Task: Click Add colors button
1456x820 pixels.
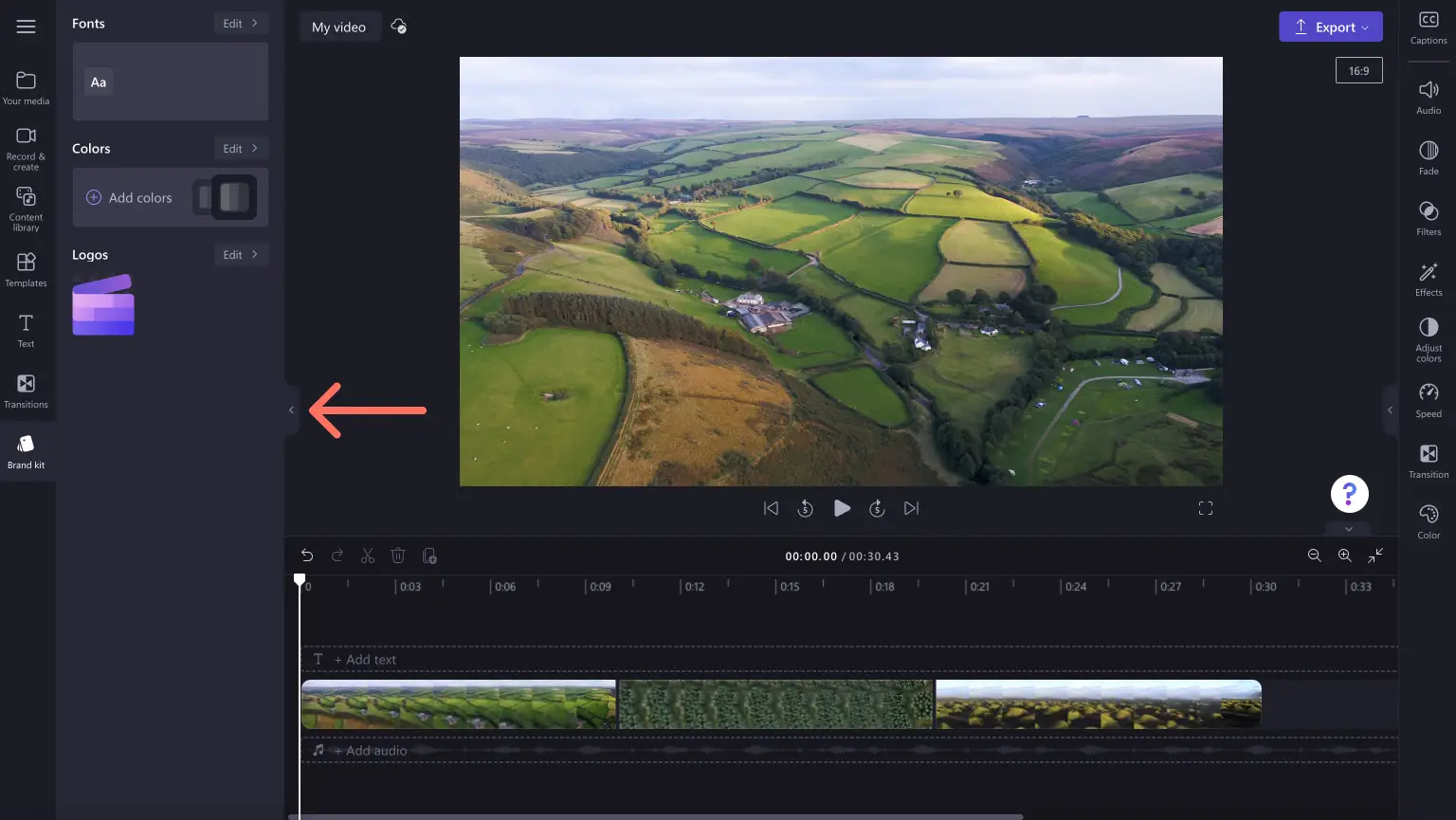Action: coord(130,197)
